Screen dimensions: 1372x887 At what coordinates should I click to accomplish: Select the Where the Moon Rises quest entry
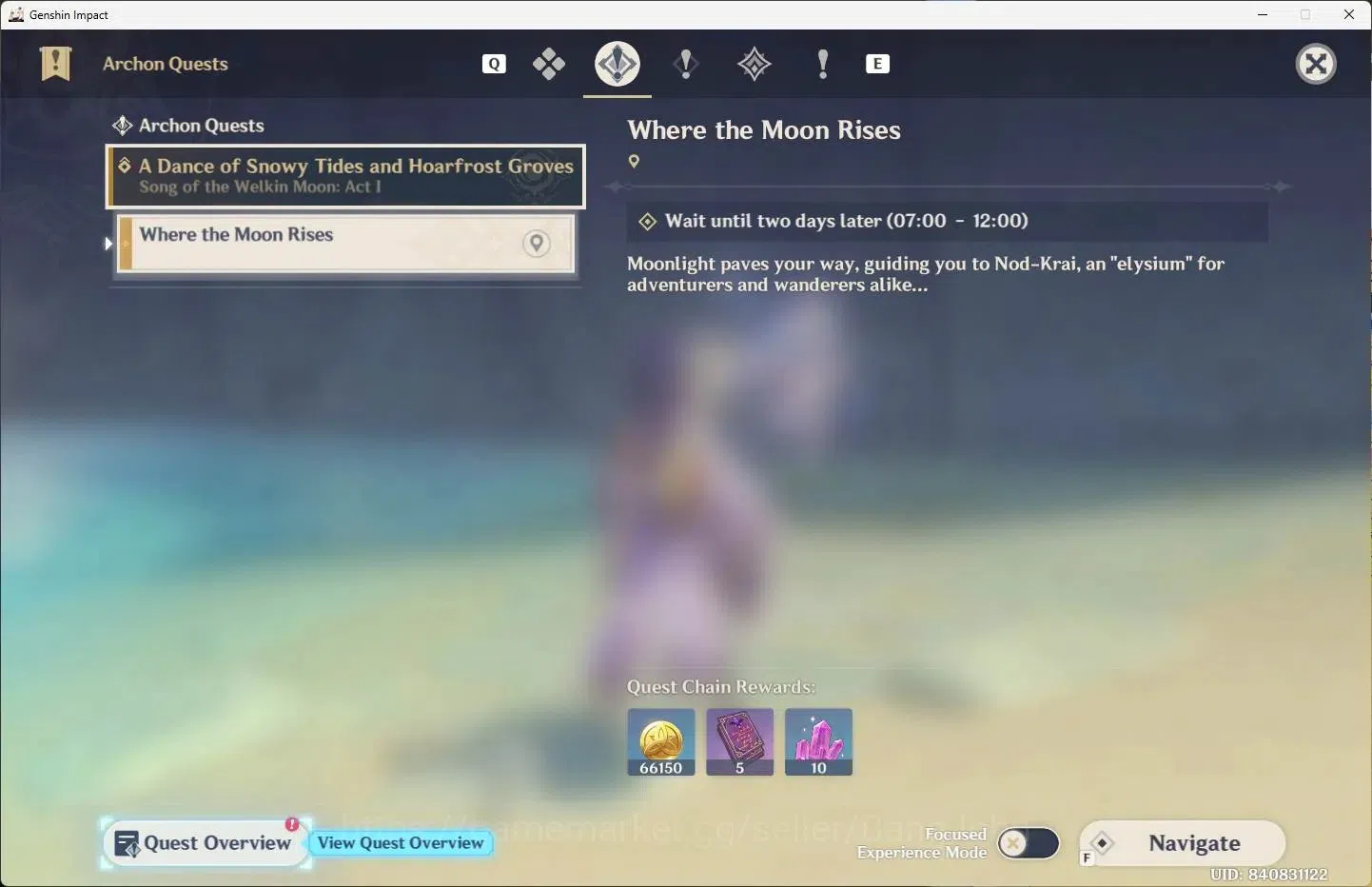tap(346, 244)
